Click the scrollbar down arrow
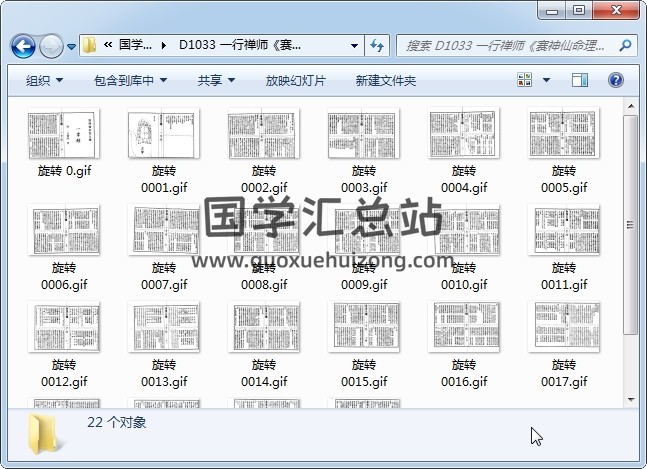This screenshot has height=469, width=647. point(631,399)
